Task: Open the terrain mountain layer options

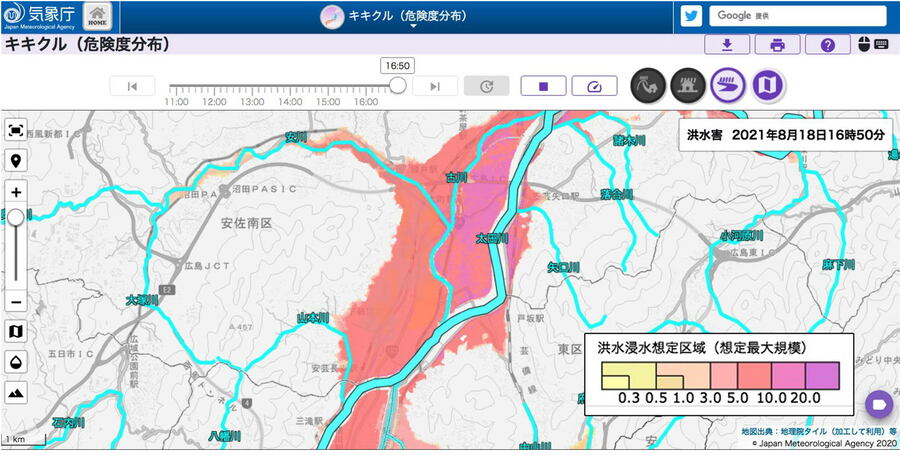Action: click(x=16, y=393)
